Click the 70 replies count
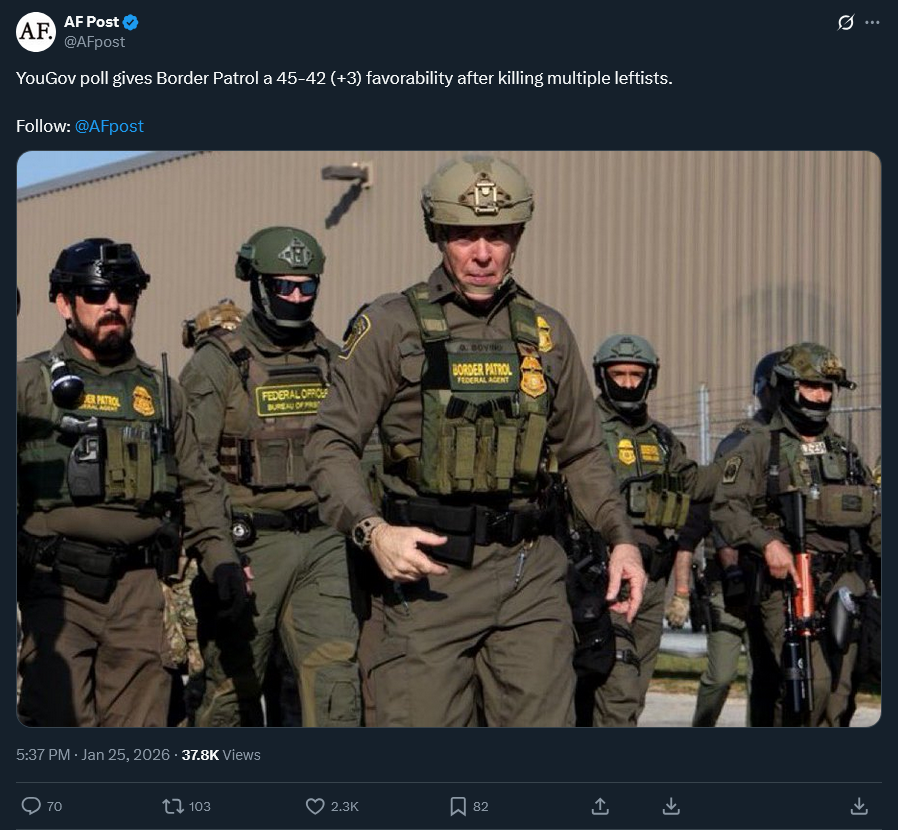The height and width of the screenshot is (830, 898). click(x=54, y=807)
